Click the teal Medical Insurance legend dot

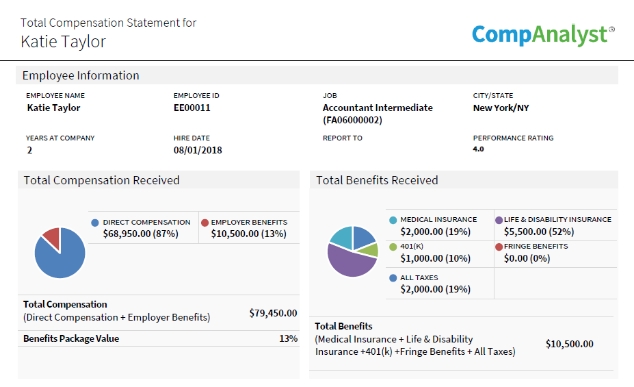click(393, 220)
